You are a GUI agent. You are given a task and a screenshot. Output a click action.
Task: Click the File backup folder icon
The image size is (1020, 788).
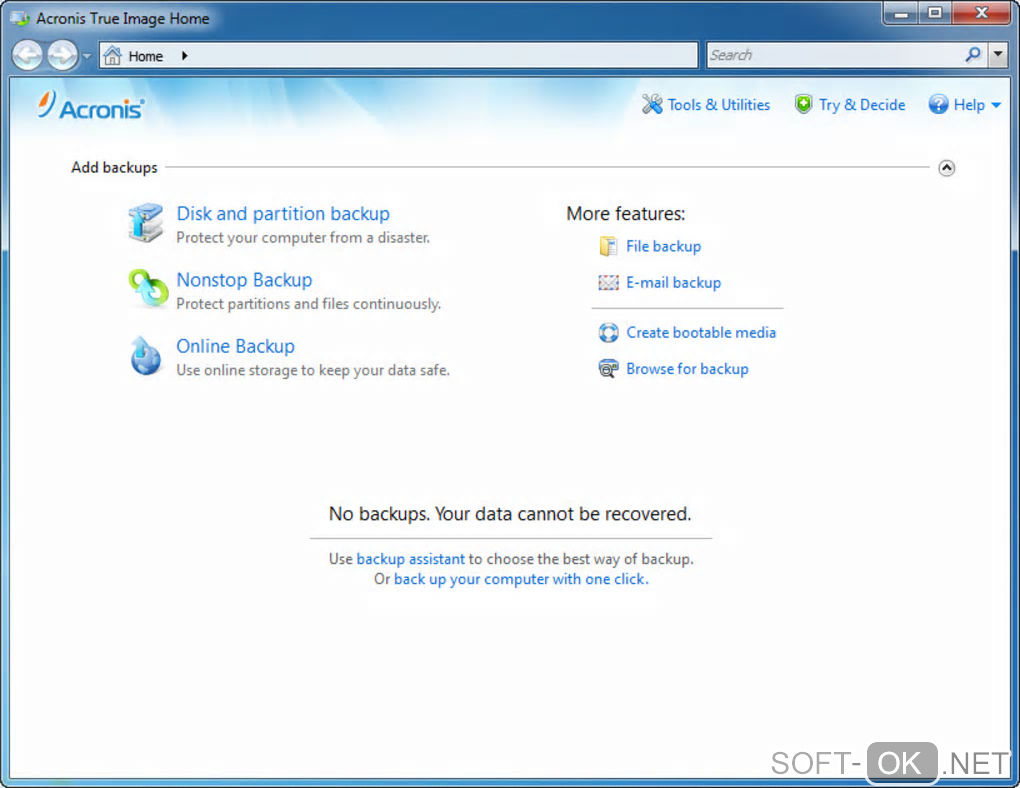(608, 246)
